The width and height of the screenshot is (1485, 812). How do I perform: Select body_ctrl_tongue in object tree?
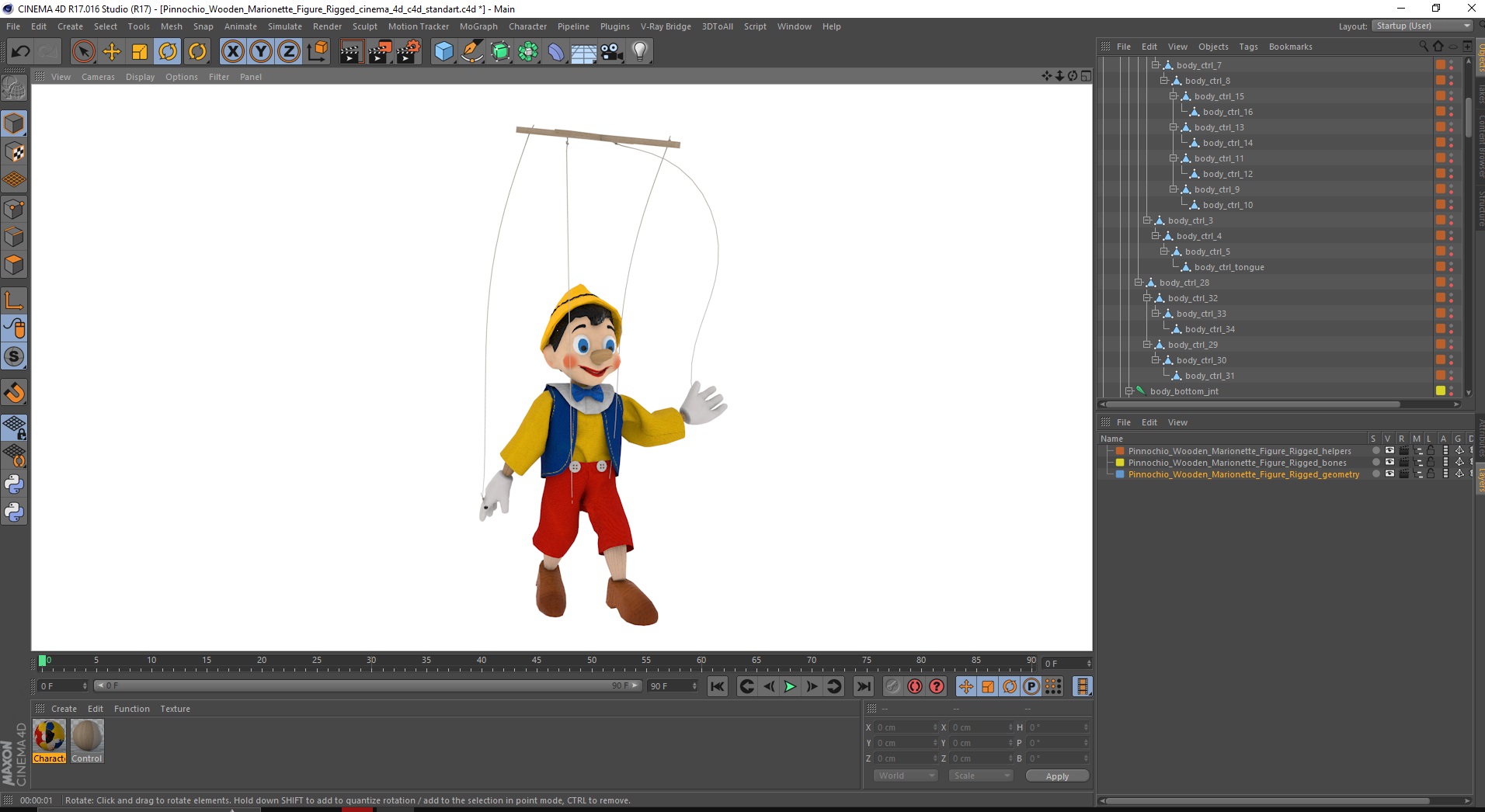tap(1229, 267)
